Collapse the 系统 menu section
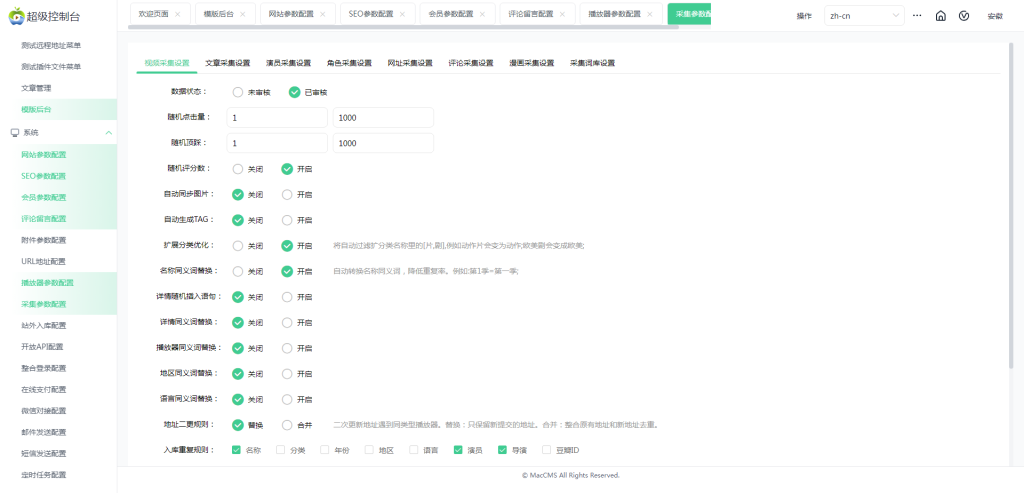Viewport: 1024px width, 493px height. 108,133
